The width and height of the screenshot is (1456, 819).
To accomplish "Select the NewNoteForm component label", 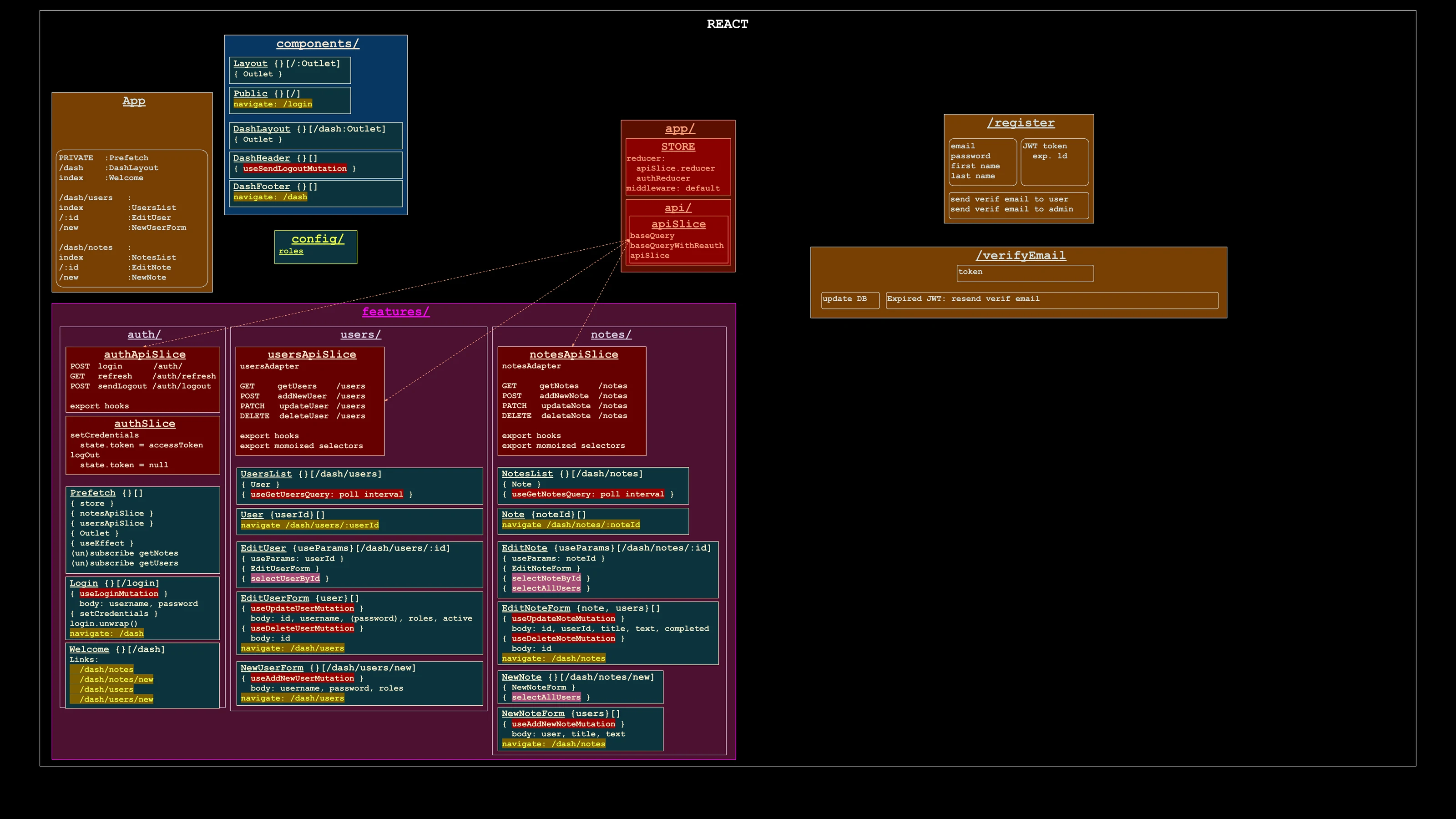I will 533,714.
